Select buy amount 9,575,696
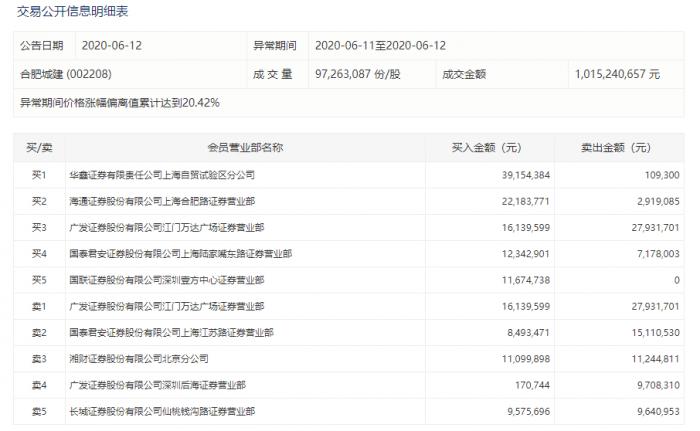Viewport: 700px width, 431px height. (528, 411)
